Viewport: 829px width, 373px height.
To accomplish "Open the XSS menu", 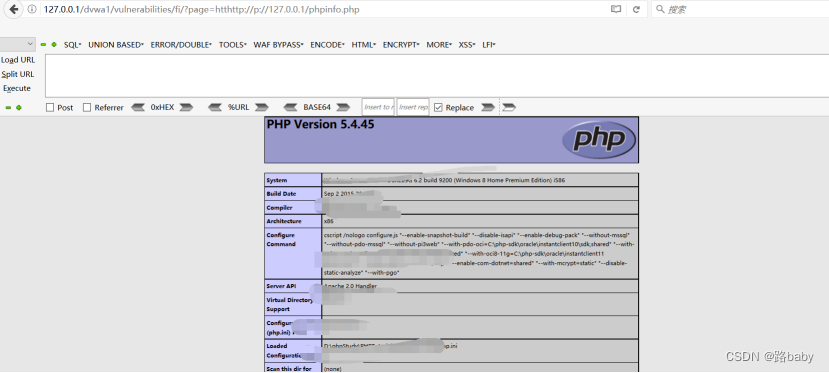I will 467,45.
